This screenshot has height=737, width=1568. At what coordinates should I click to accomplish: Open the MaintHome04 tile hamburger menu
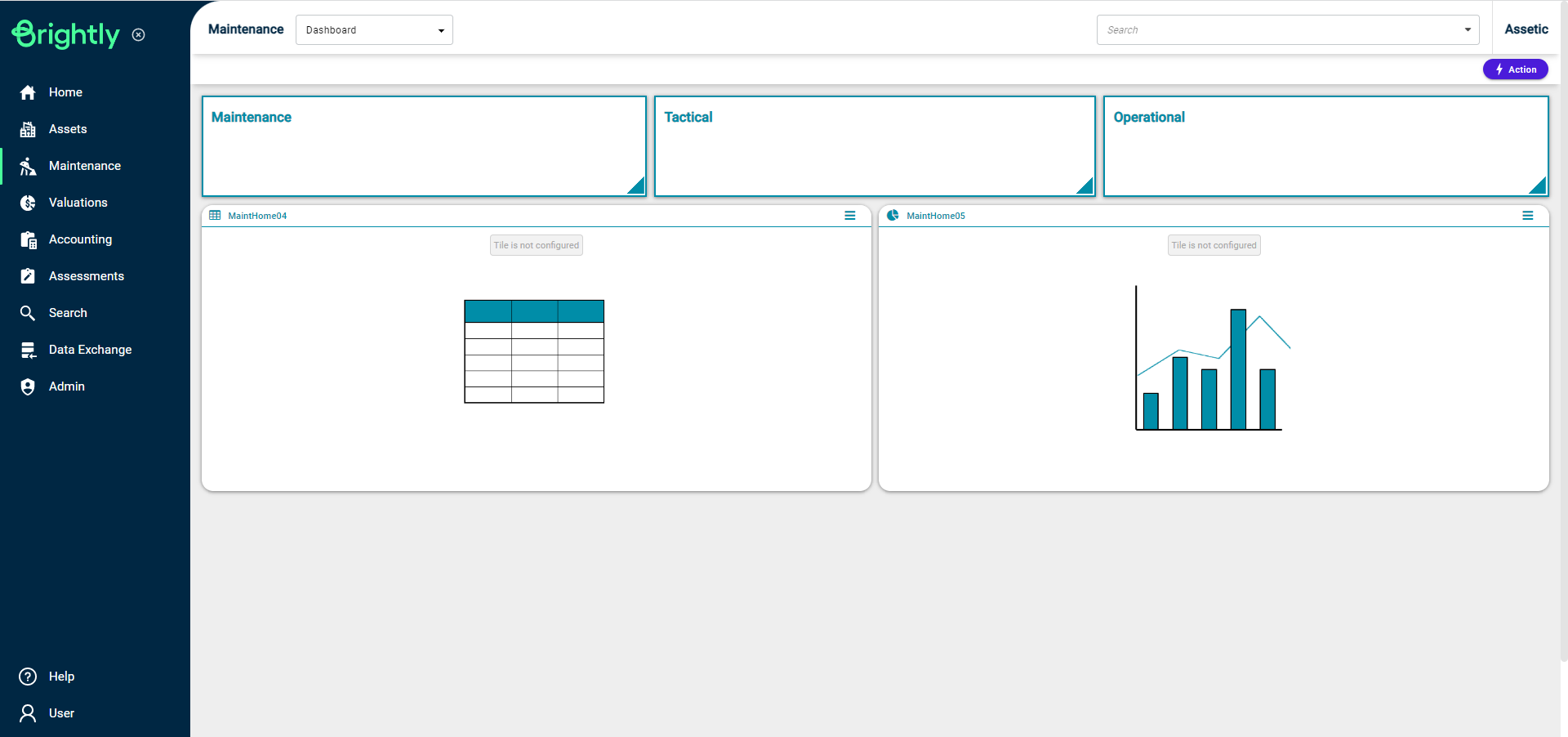[850, 216]
